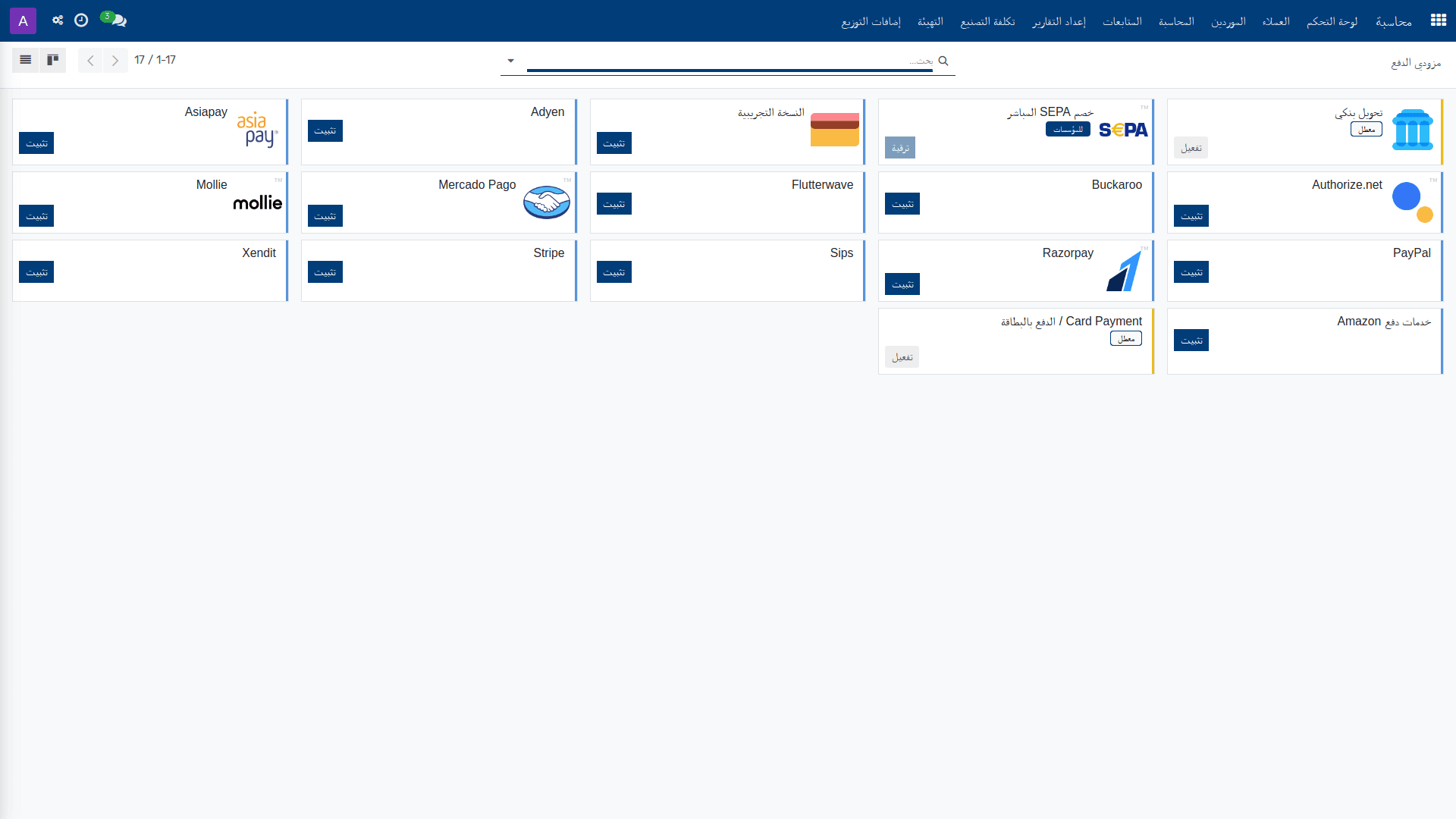
Task: Open the activities clock icon
Action: click(81, 20)
